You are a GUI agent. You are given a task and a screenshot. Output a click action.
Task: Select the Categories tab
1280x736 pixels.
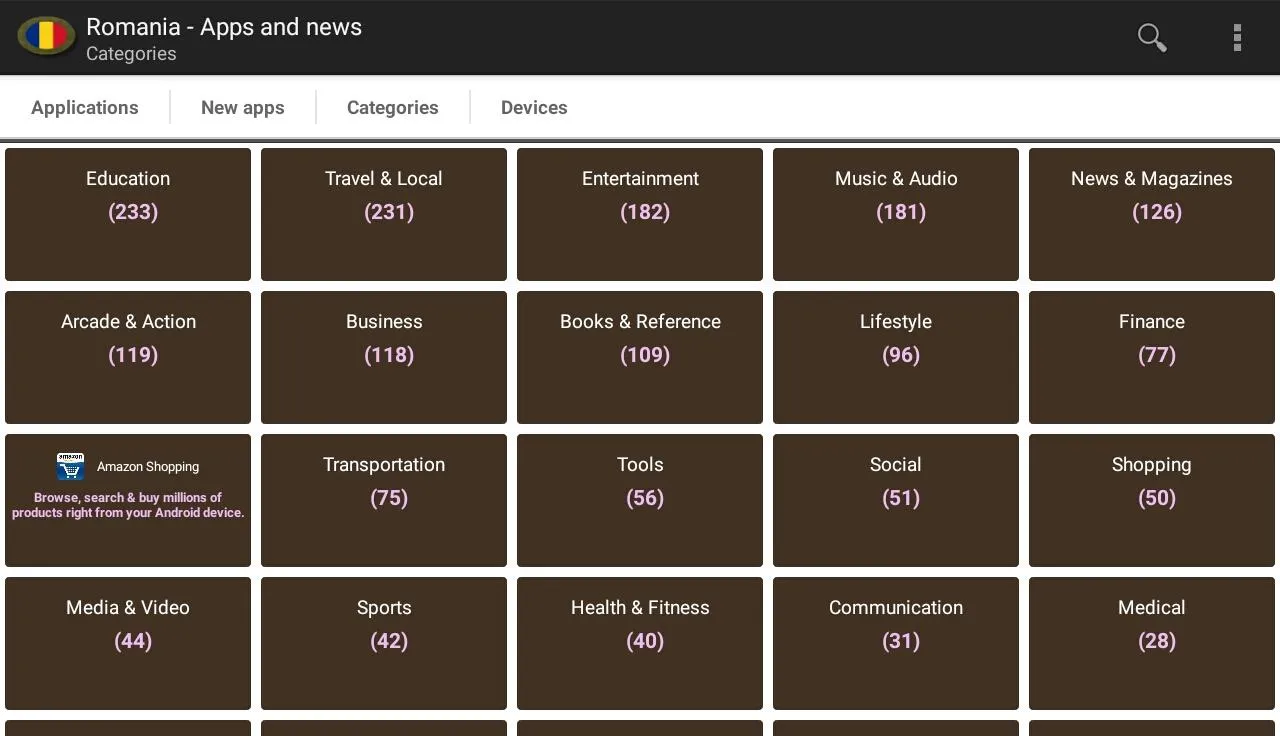[x=393, y=108]
